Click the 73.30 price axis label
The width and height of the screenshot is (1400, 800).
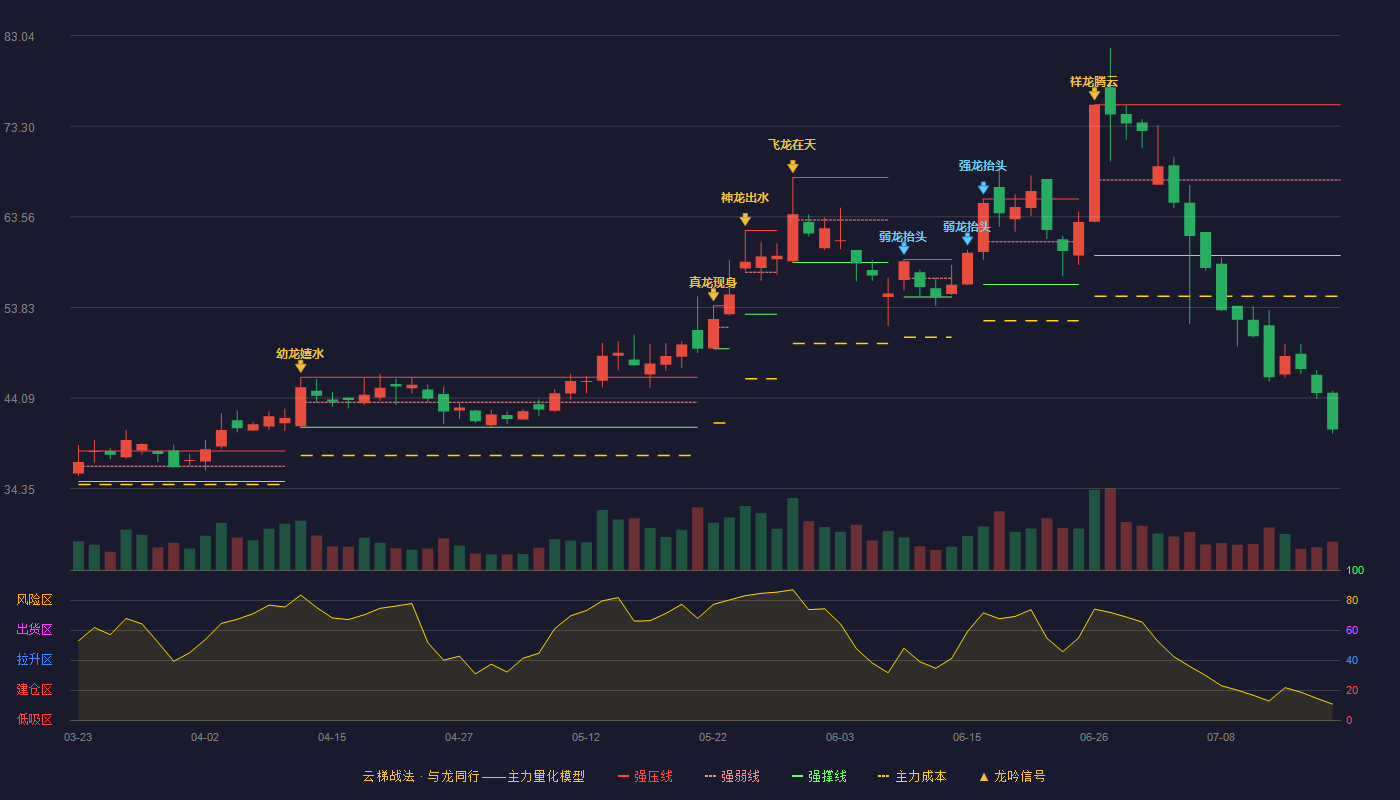point(19,127)
